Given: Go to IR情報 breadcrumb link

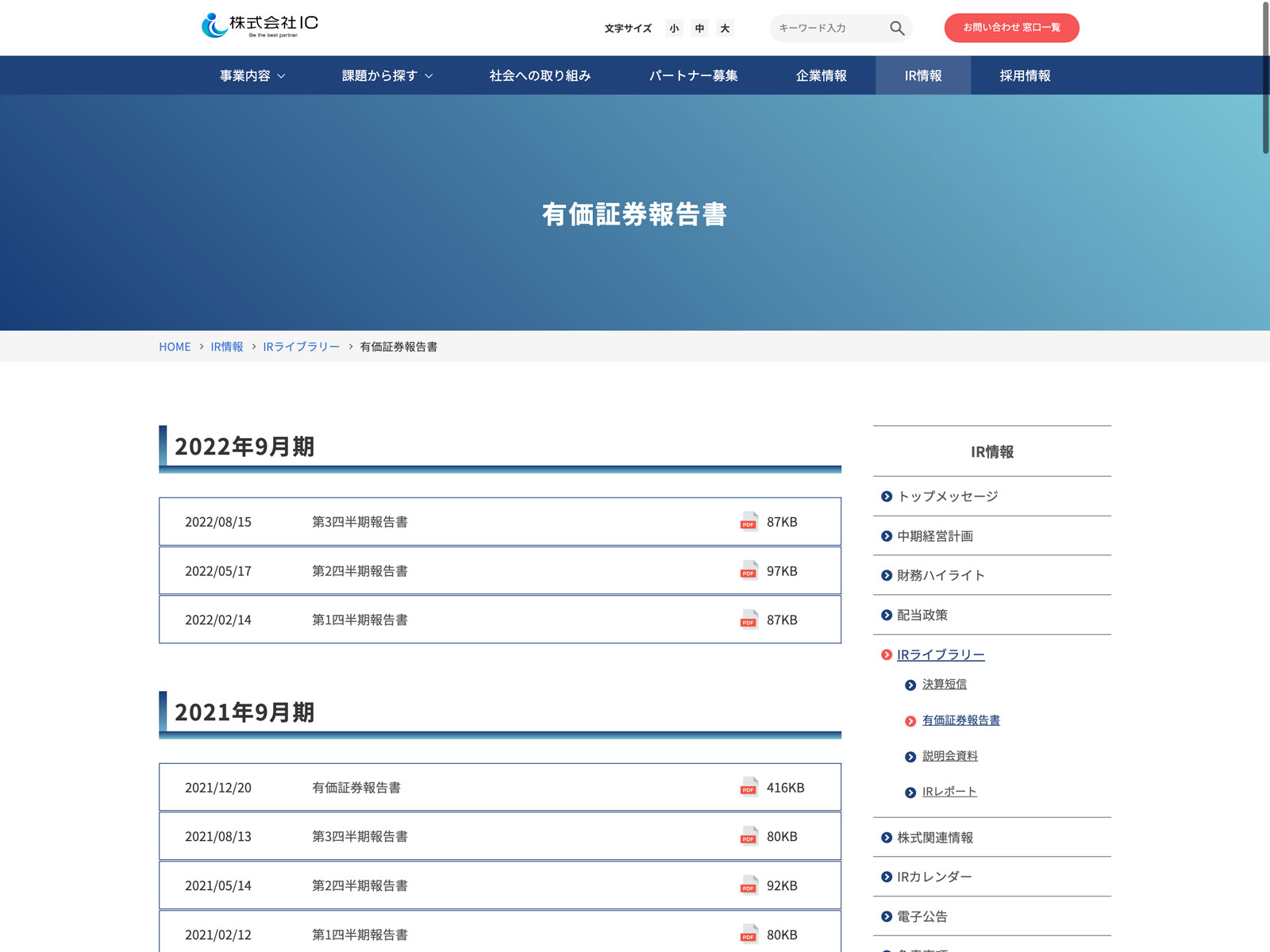Looking at the screenshot, I should point(227,347).
